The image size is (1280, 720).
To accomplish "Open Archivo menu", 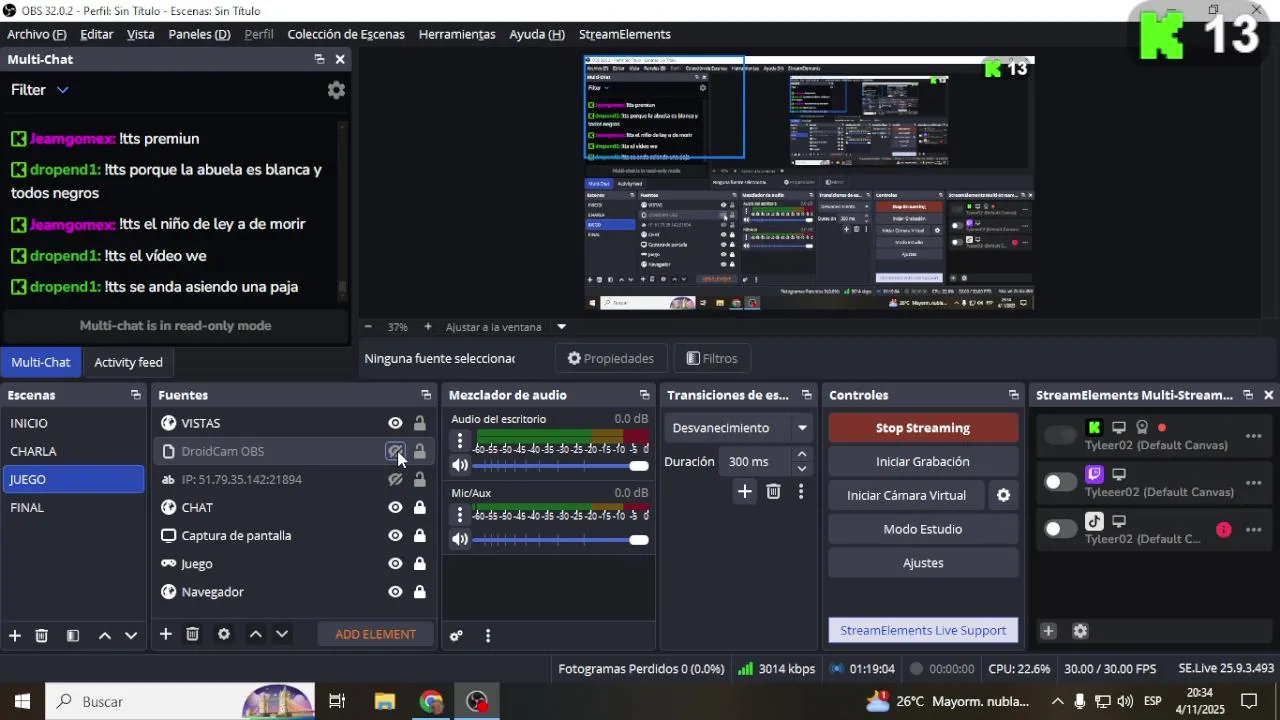I will pyautogui.click(x=37, y=34).
